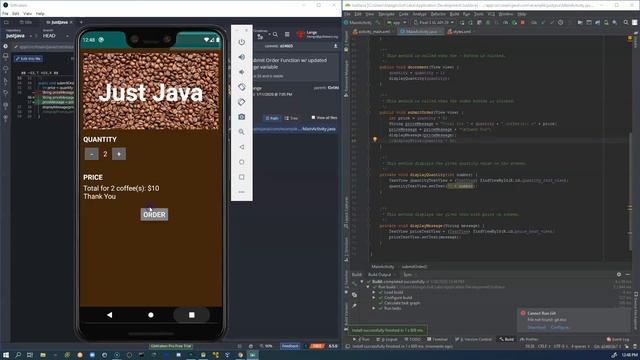Expand the Configure build node

click(373, 298)
